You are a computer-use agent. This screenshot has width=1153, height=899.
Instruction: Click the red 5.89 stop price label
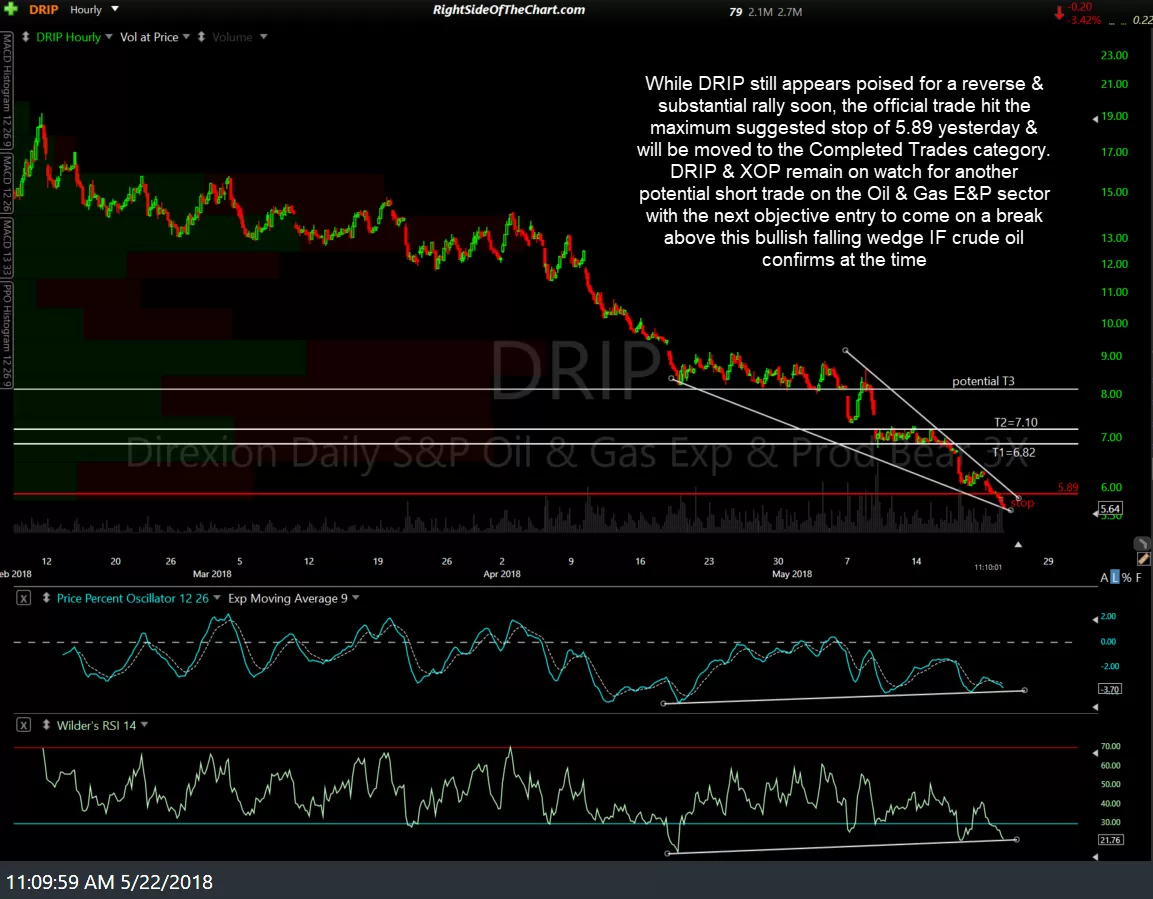1068,487
